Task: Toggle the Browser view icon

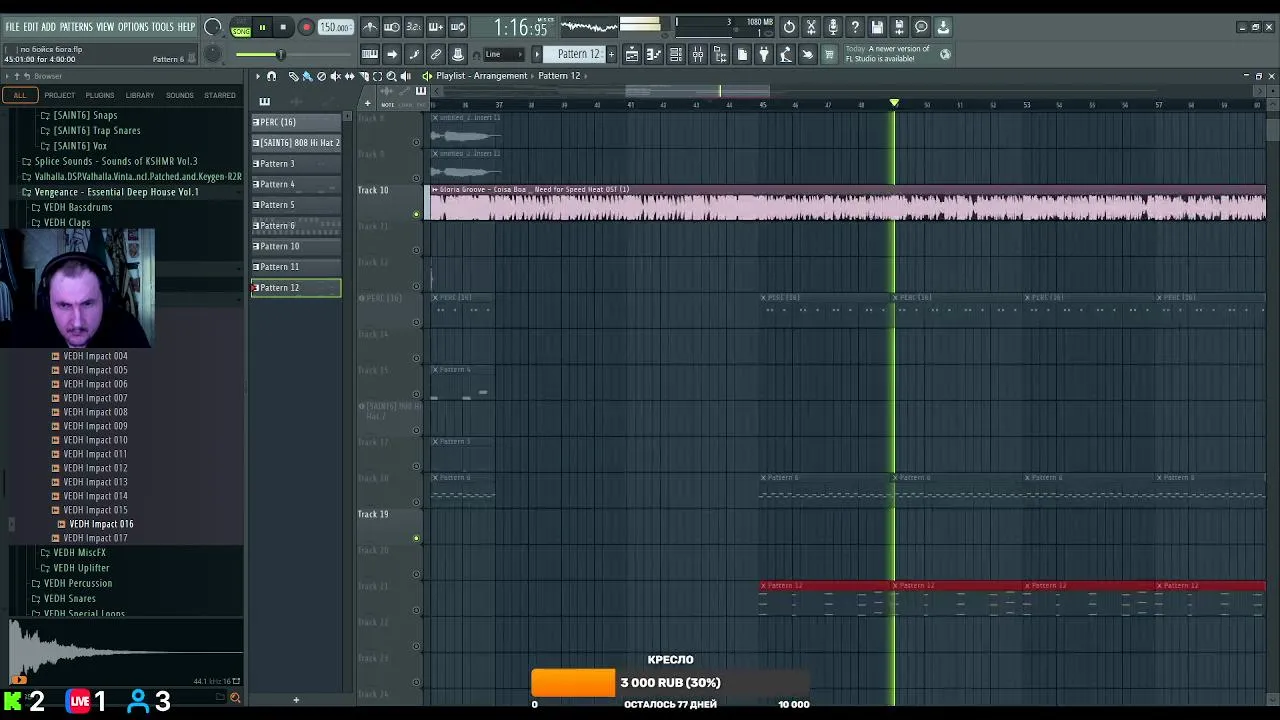Action: 720,54
